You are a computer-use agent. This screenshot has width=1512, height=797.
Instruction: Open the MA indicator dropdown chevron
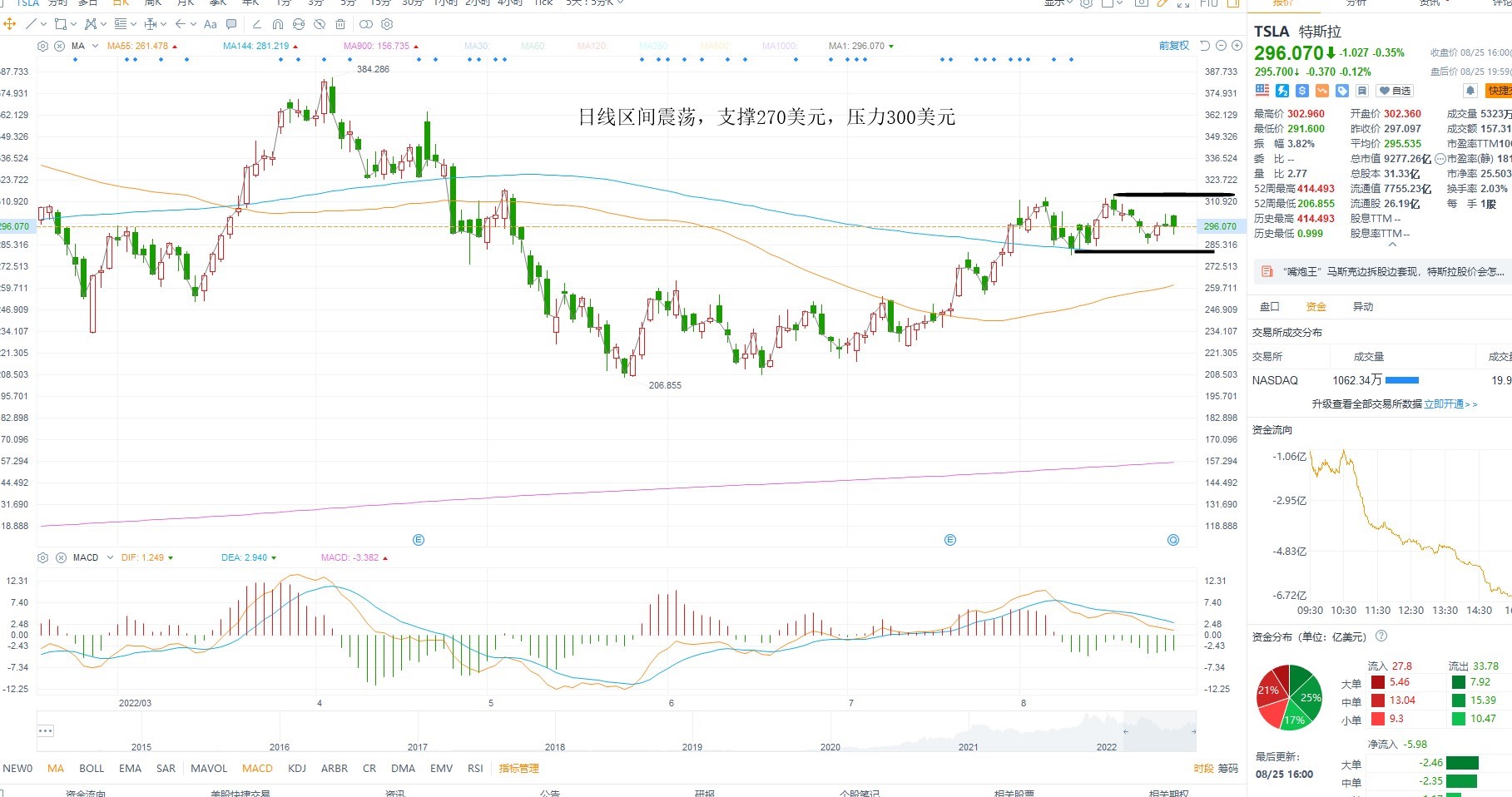(x=96, y=46)
